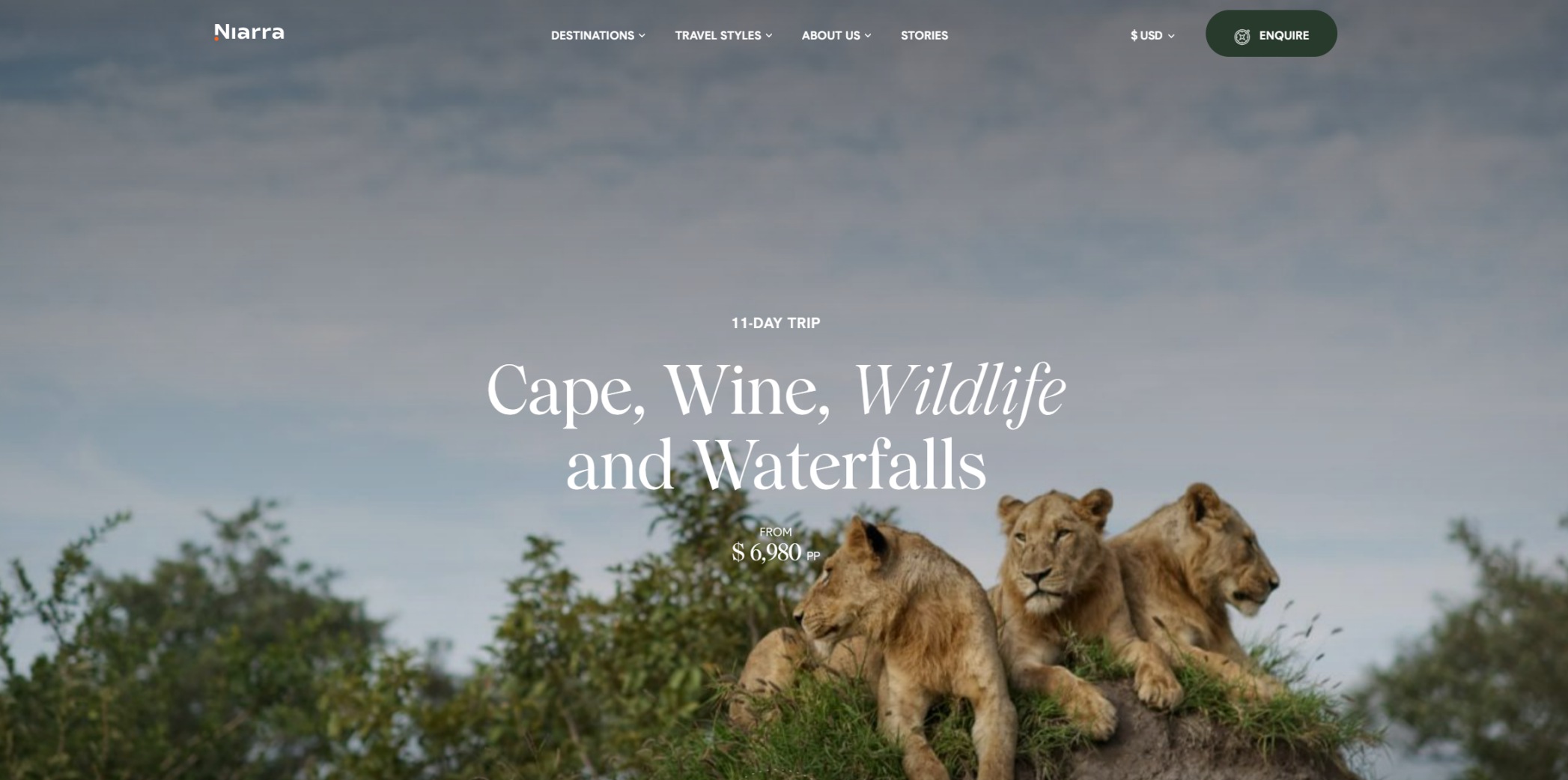Expand the chevron next to Travel Styles
1568x780 pixels.
769,36
